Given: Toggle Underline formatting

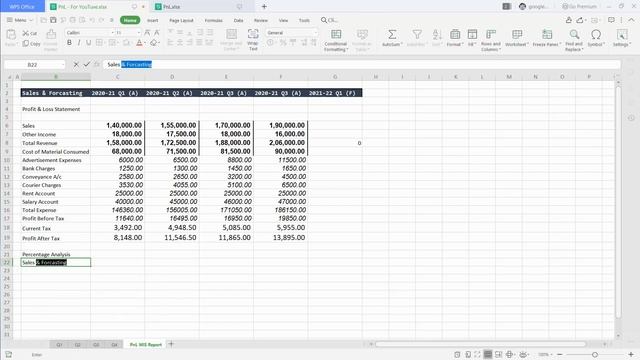Looking at the screenshot, I should [88, 43].
